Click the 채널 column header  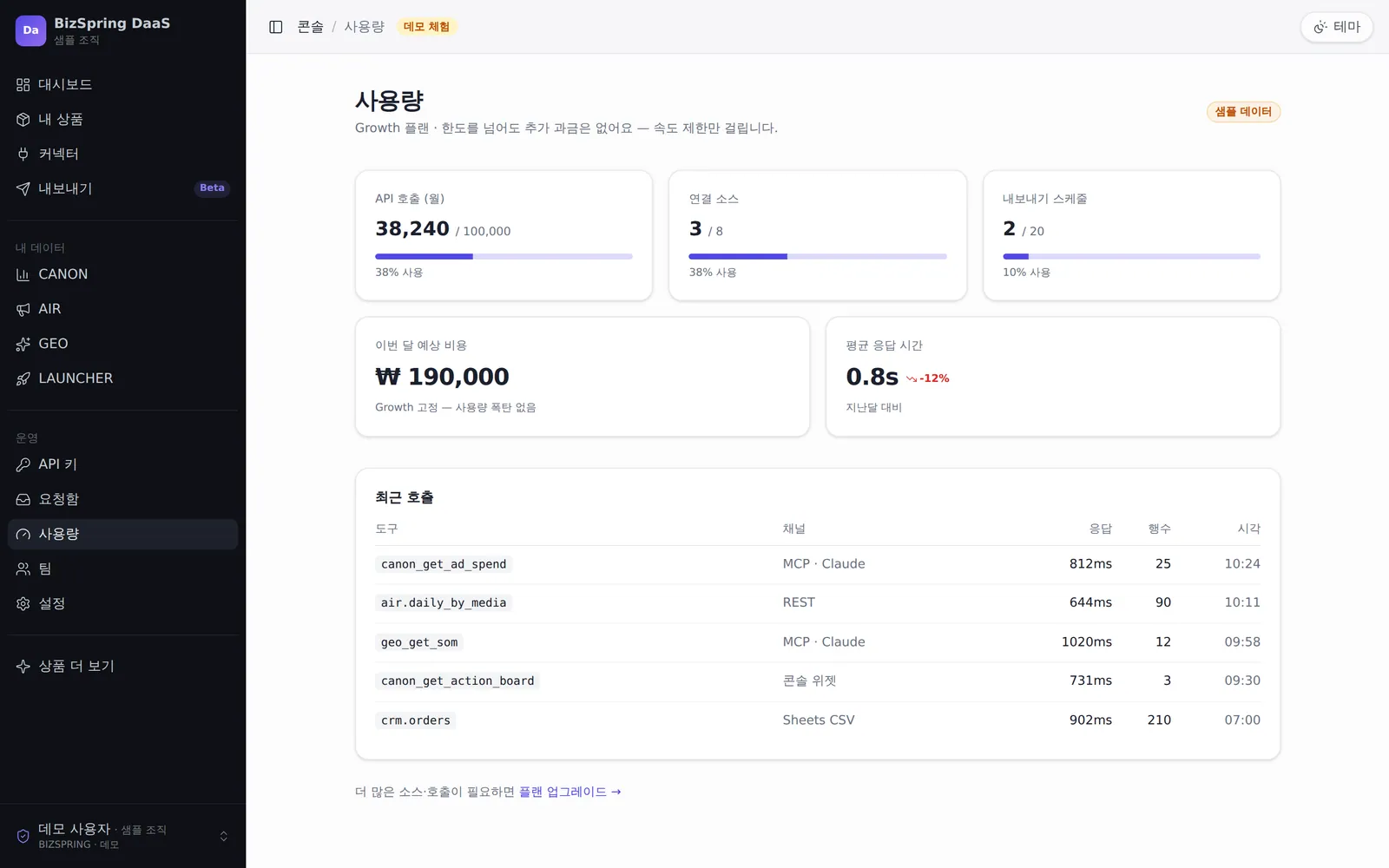point(794,529)
